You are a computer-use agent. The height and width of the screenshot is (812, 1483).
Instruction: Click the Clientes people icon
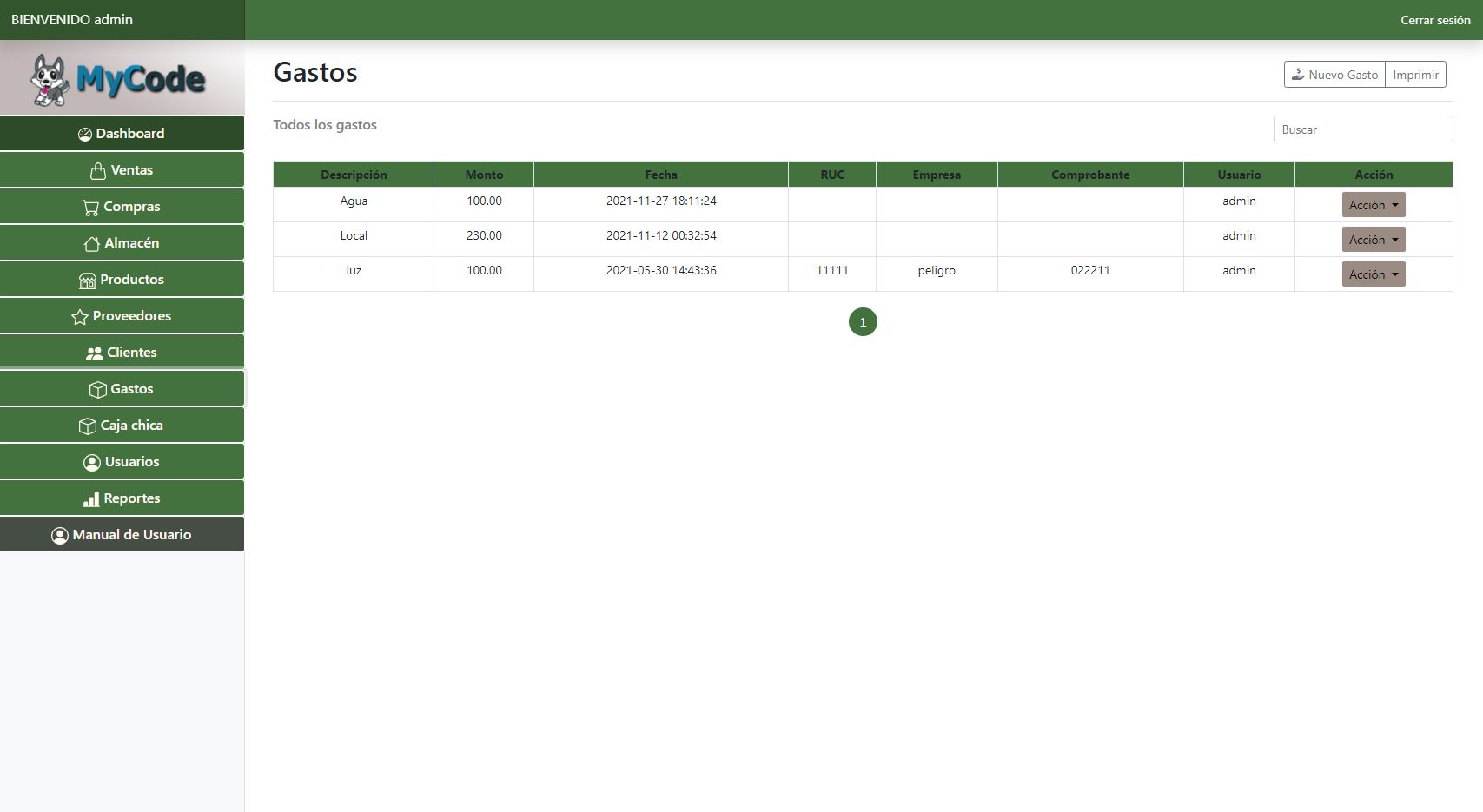[94, 353]
